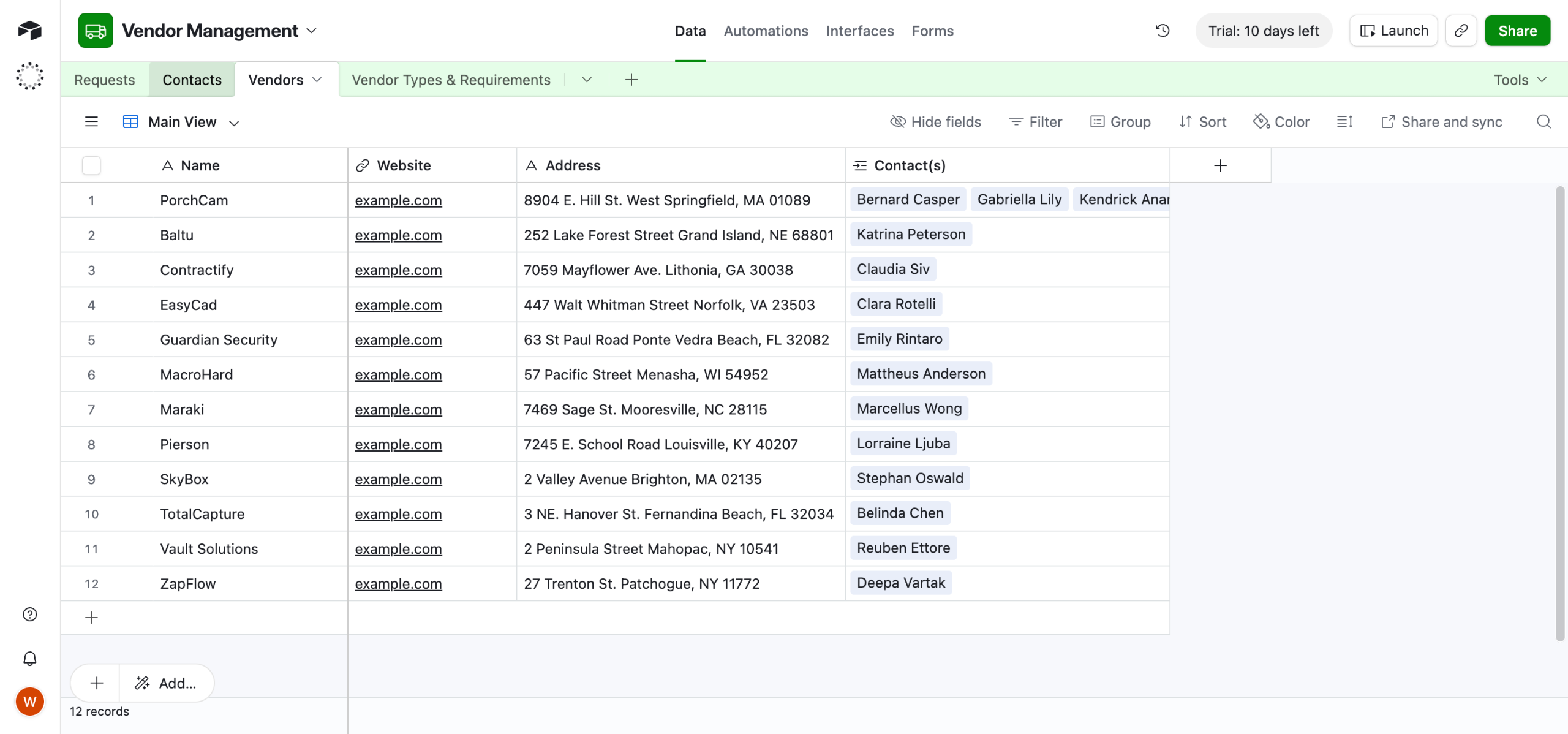Click the help question mark icon
Viewport: 1568px width, 734px height.
pyautogui.click(x=29, y=615)
